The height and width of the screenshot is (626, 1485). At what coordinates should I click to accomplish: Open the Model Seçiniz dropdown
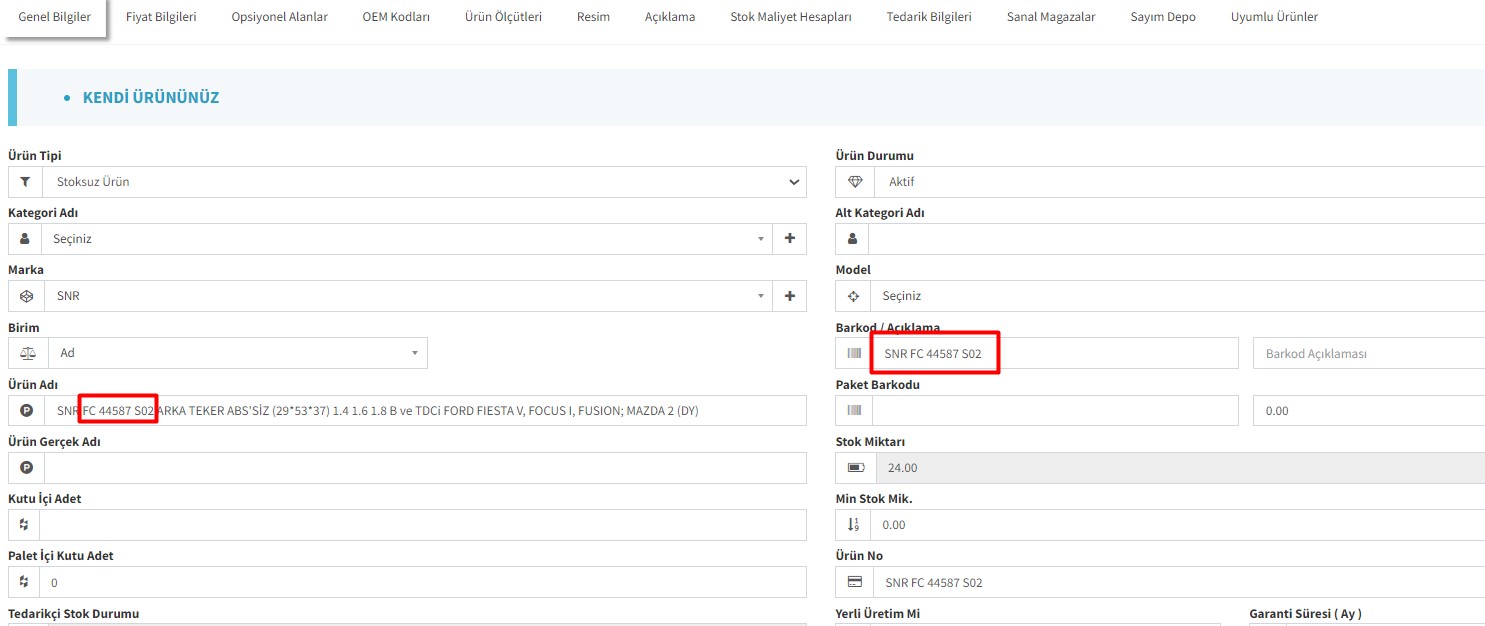click(x=1175, y=296)
